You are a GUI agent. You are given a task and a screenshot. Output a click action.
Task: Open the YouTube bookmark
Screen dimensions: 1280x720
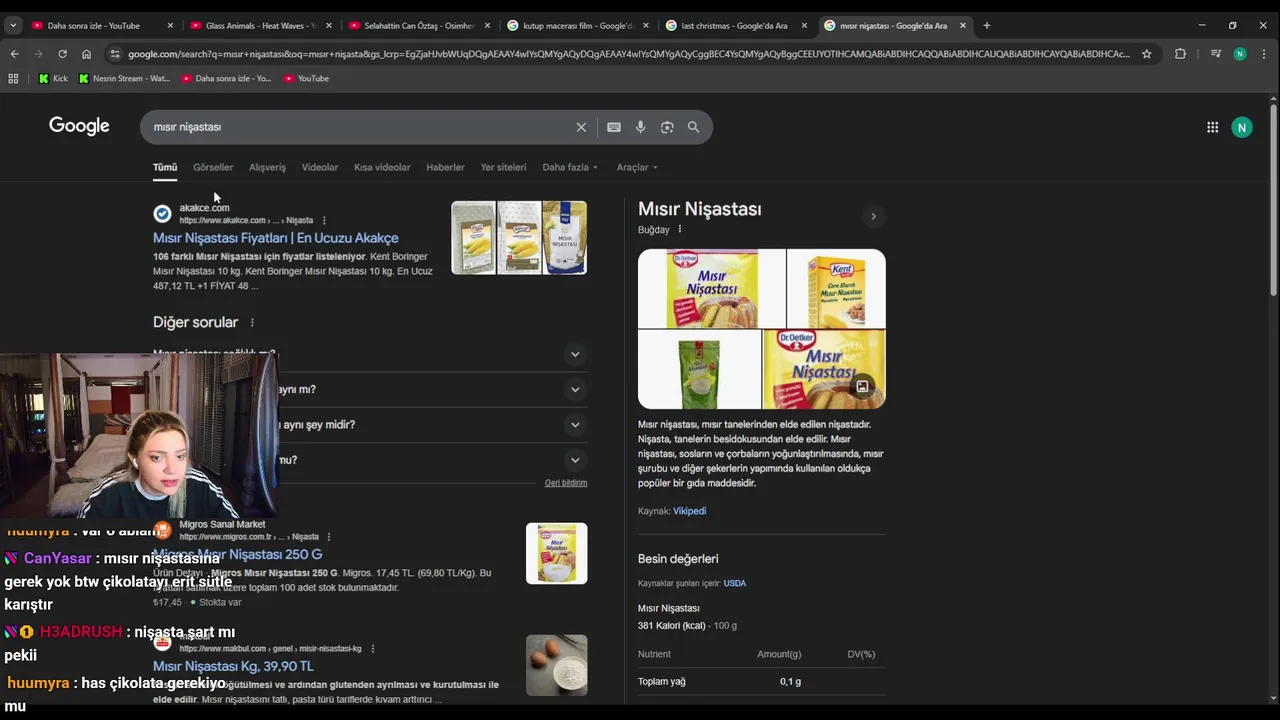306,78
